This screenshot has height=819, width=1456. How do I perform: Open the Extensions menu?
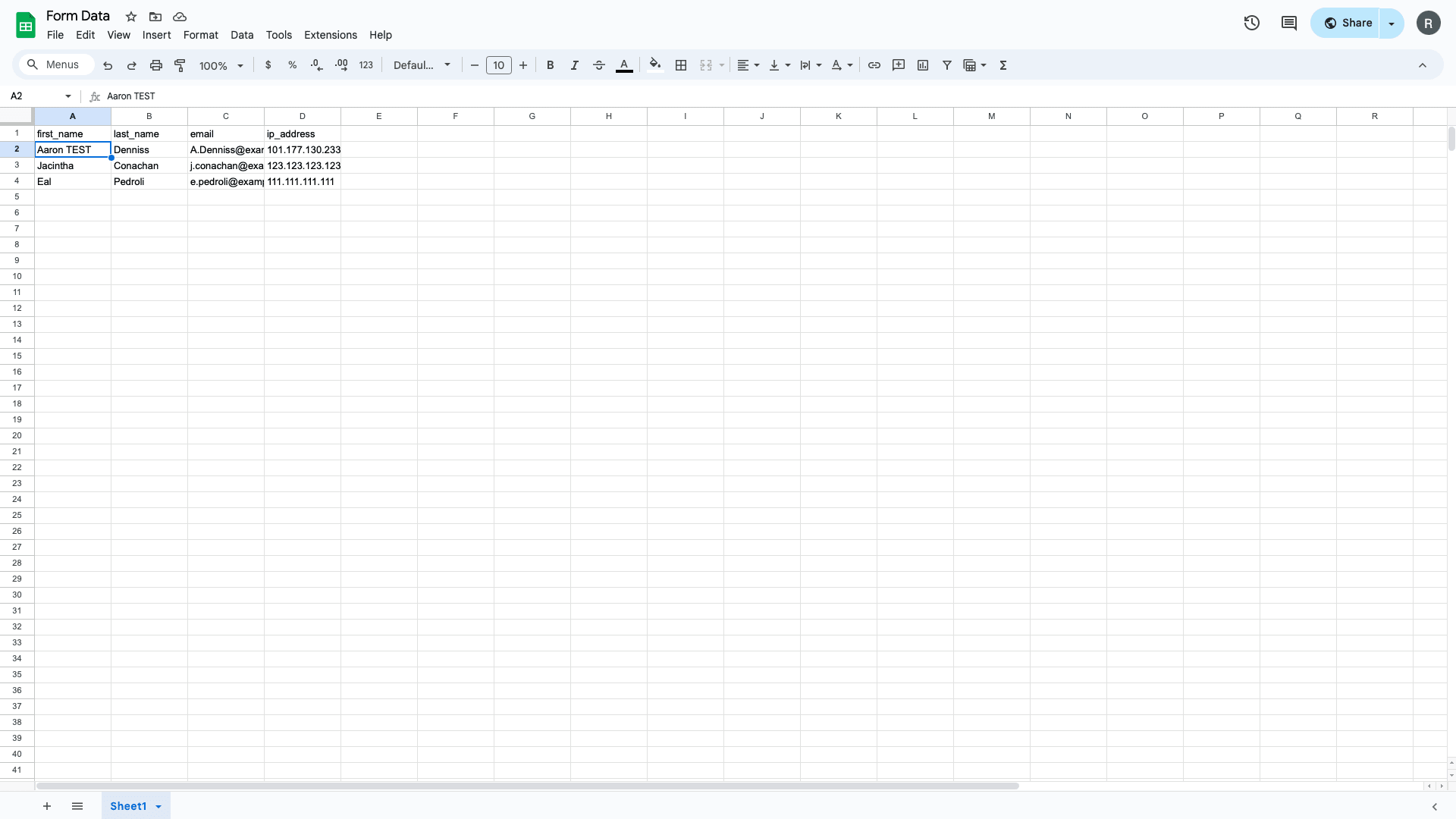[x=330, y=35]
